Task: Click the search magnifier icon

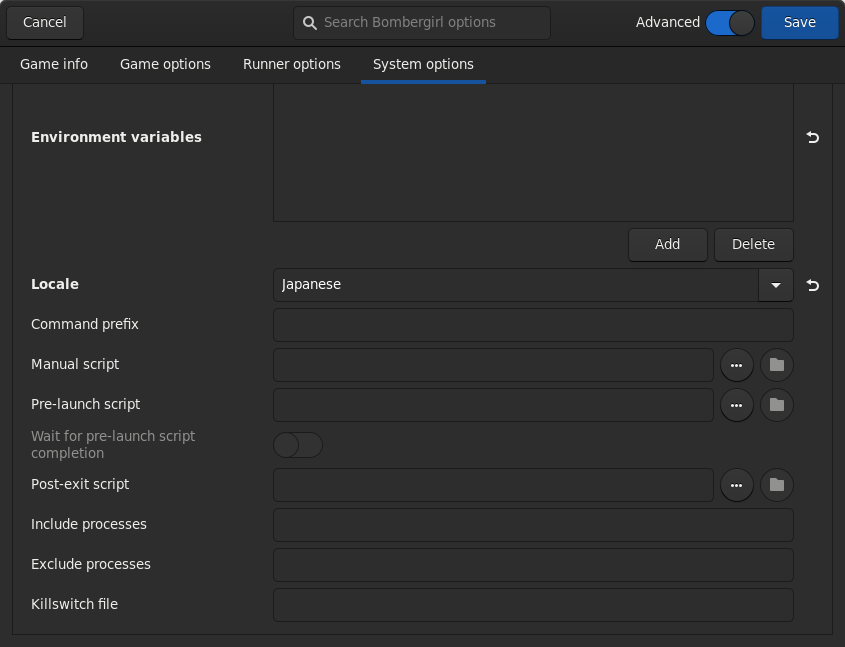Action: coord(309,22)
